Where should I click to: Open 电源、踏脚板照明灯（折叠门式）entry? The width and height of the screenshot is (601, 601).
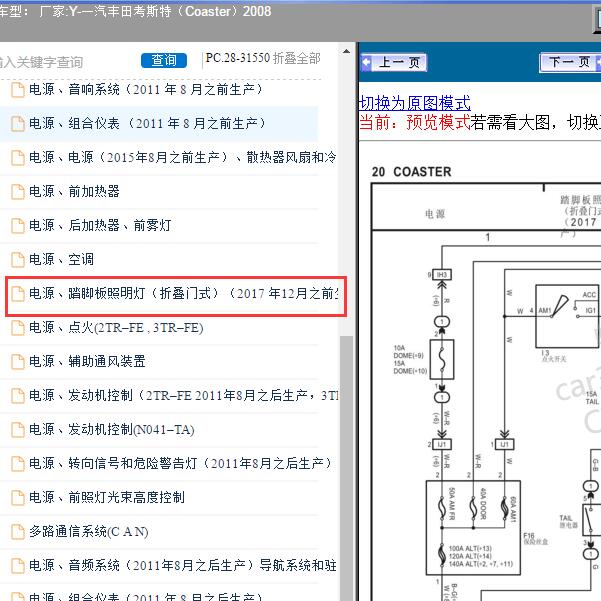click(x=184, y=293)
